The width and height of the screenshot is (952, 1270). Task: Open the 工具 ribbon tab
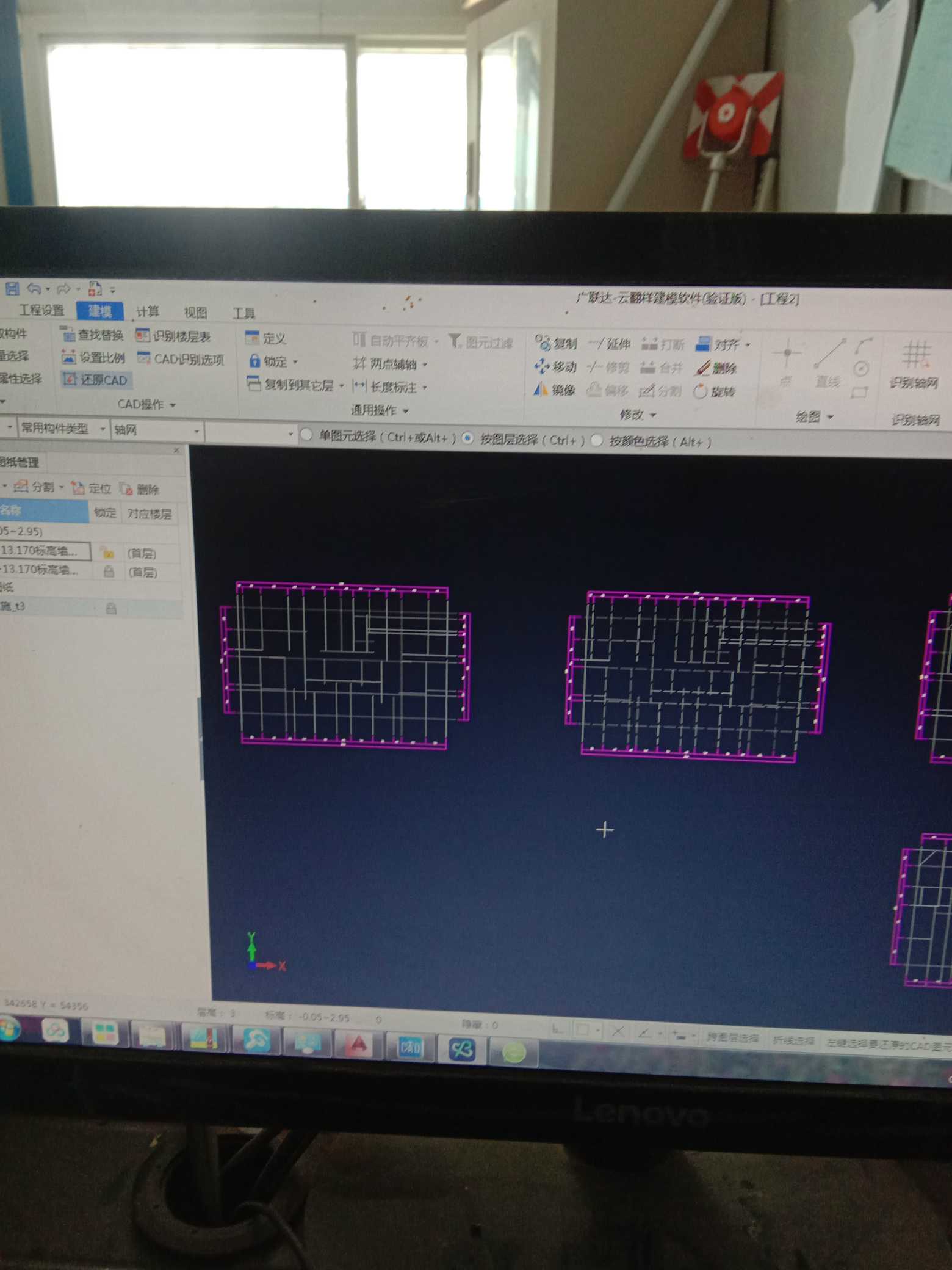tap(243, 313)
